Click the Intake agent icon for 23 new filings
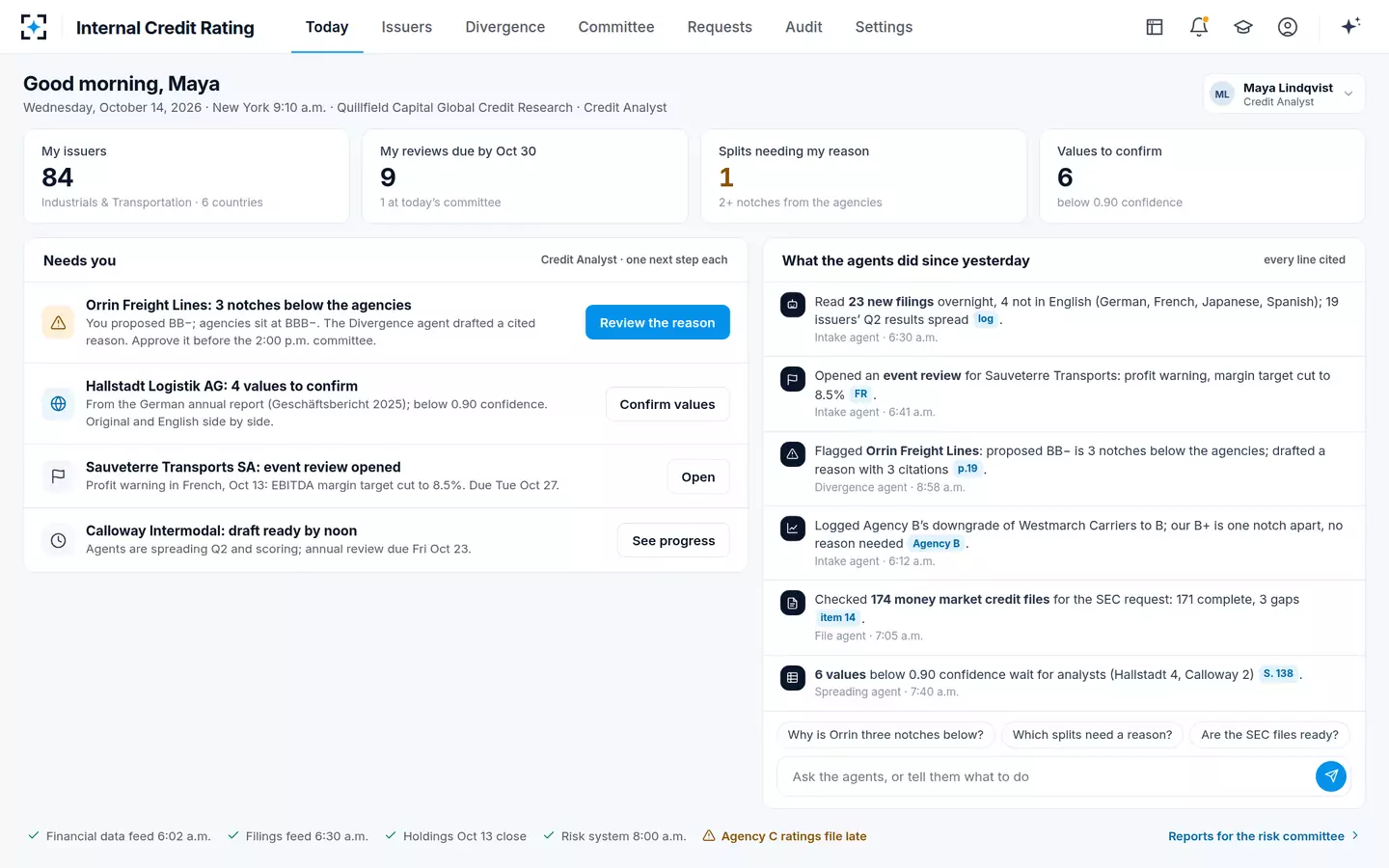Viewport: 1389px width, 868px height. 792,305
